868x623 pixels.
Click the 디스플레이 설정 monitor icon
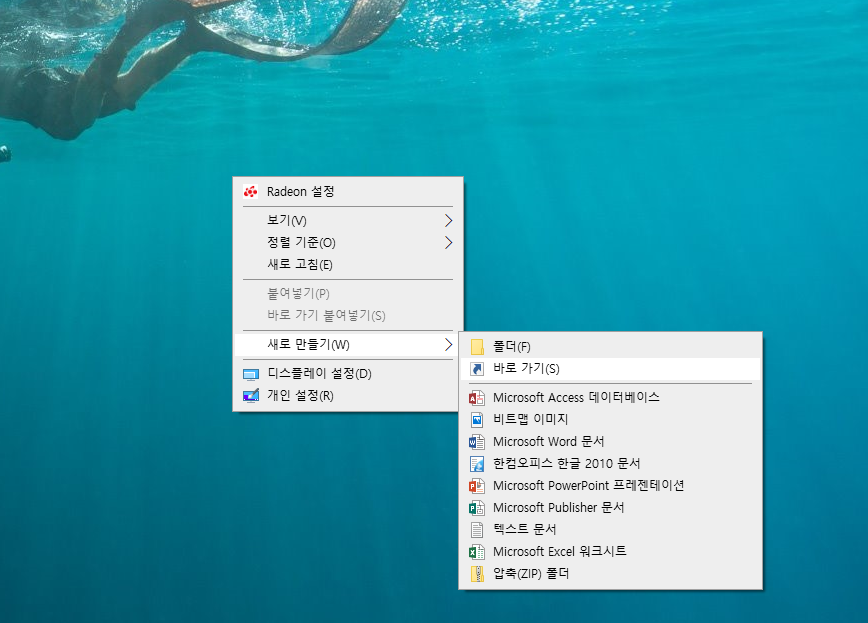click(251, 374)
